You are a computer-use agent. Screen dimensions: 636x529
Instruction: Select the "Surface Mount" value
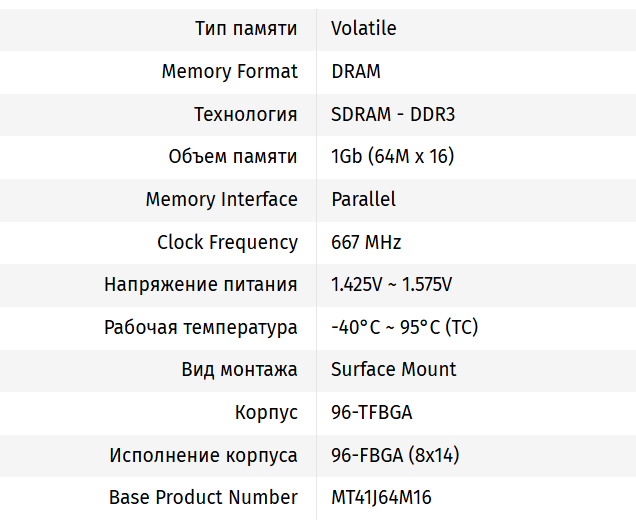click(x=393, y=369)
